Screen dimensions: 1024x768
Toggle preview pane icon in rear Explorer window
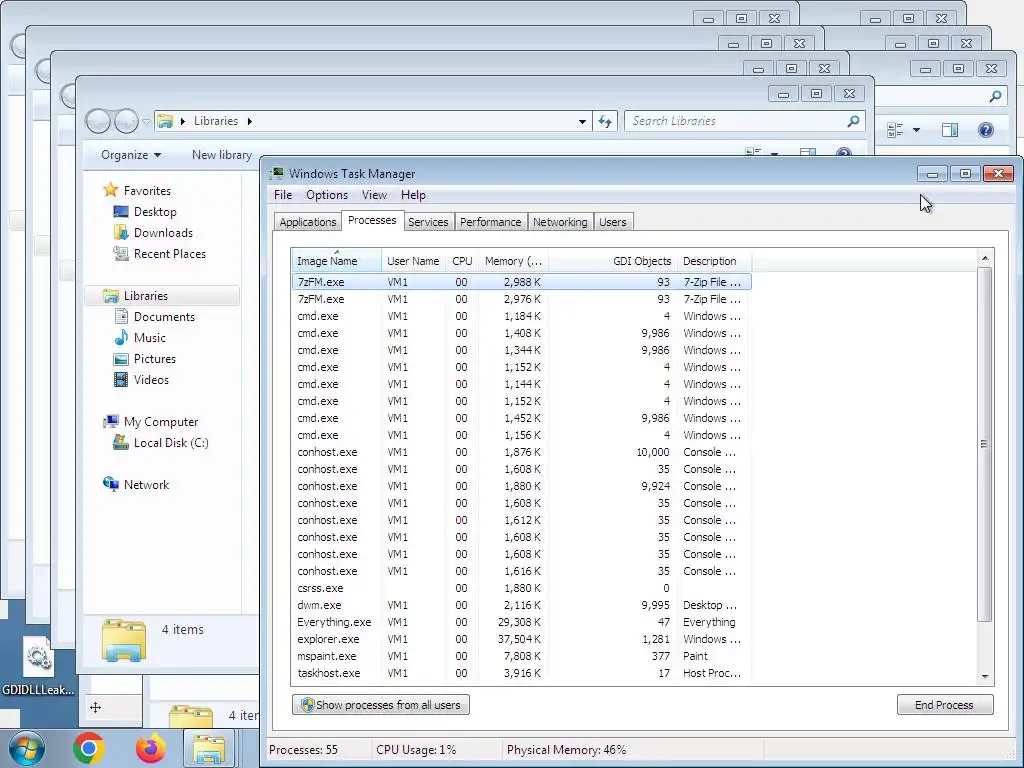[x=950, y=130]
